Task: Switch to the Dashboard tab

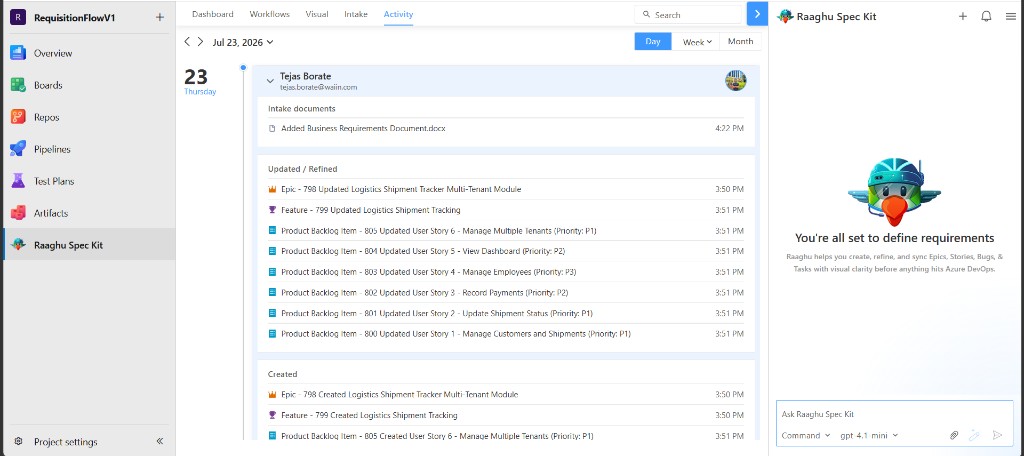Action: click(x=213, y=14)
